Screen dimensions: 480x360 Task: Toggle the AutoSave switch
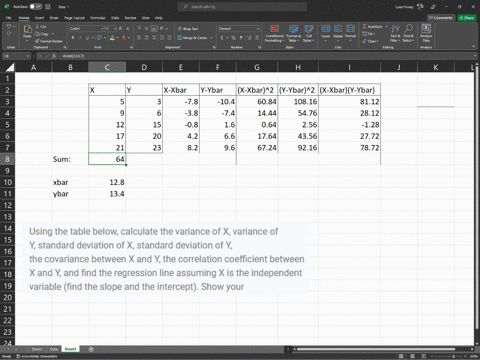36,6
